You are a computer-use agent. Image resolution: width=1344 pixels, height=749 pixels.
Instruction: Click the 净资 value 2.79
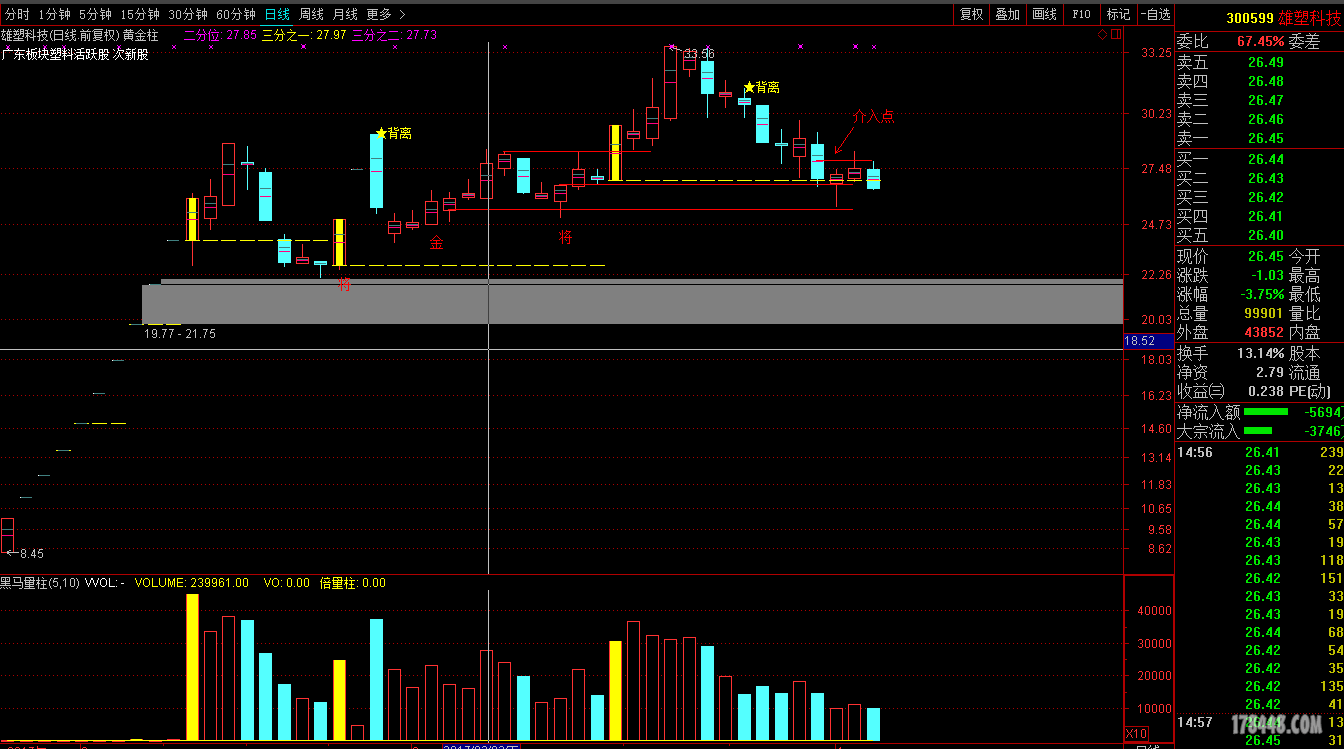pos(1269,372)
